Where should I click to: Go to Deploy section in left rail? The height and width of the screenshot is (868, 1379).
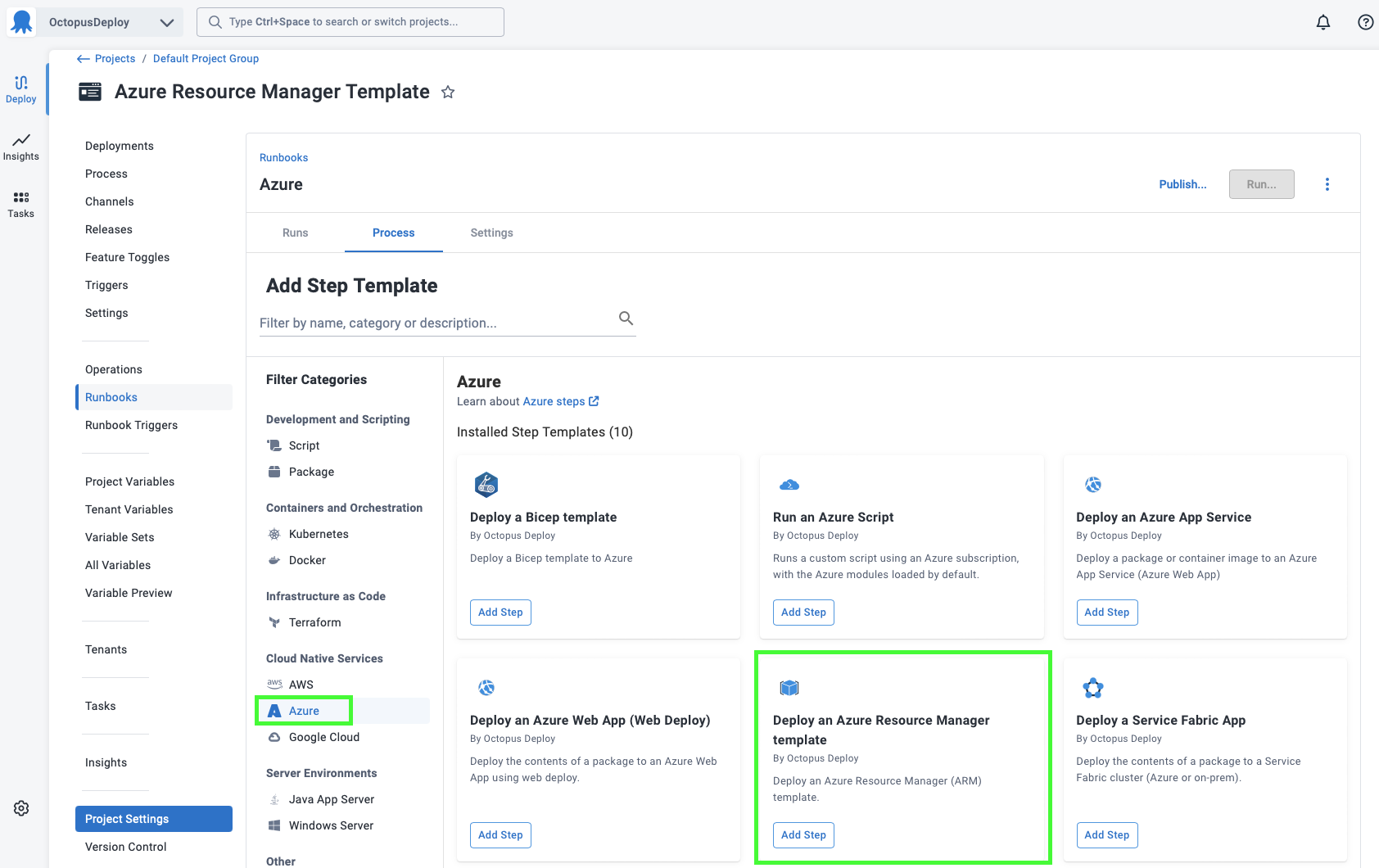(21, 90)
